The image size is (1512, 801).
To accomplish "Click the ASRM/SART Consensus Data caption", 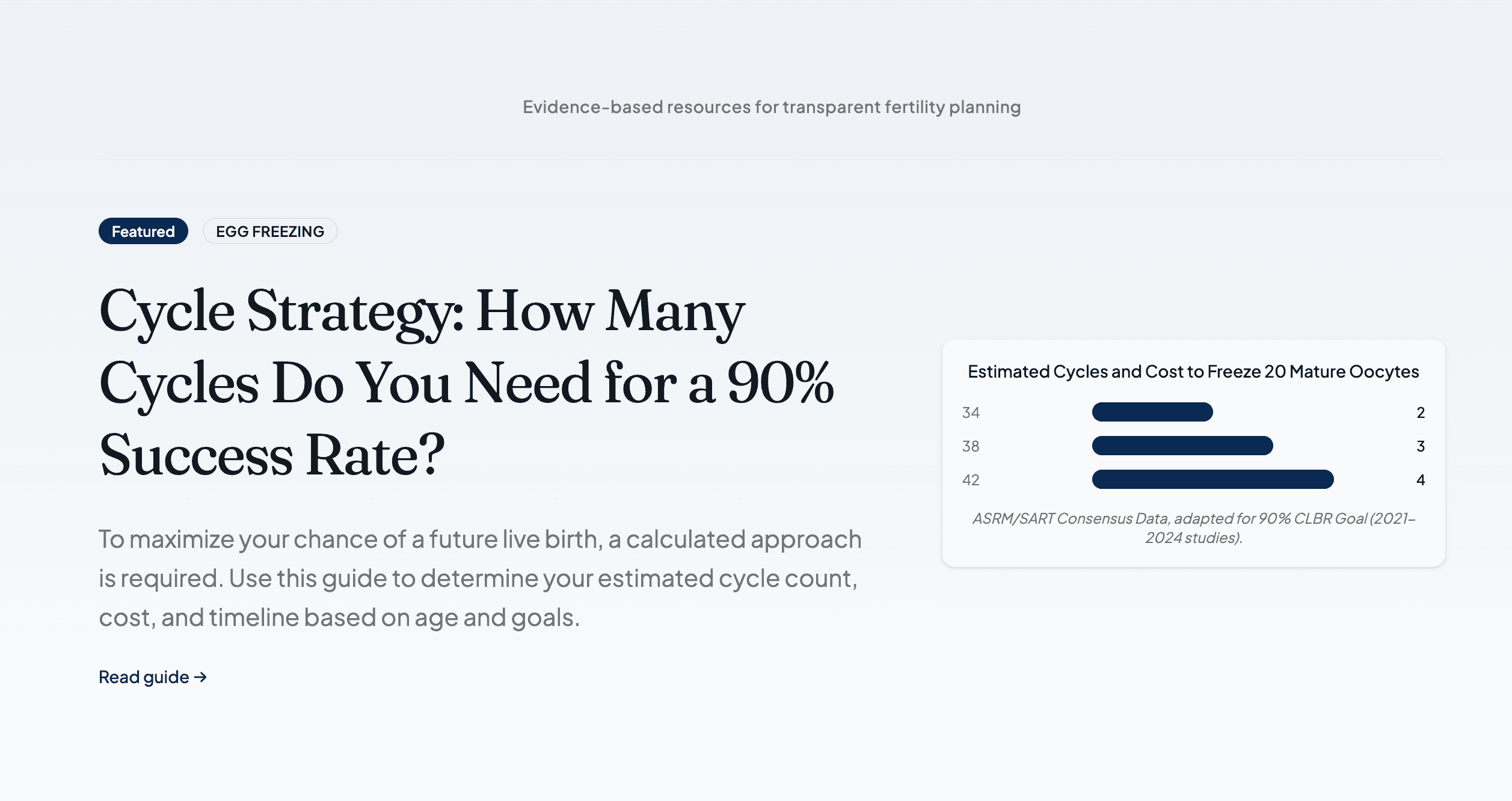I will 1193,528.
